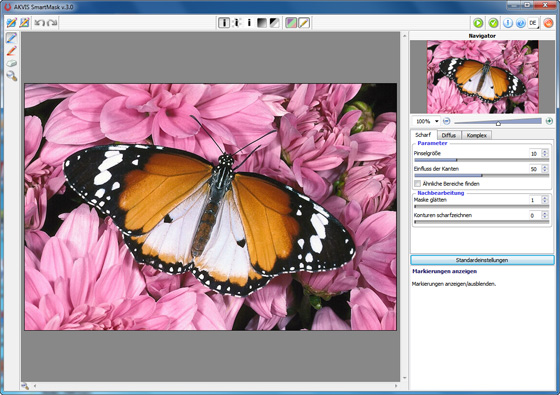The width and height of the screenshot is (560, 395).
Task: Click the 'Parameter' group label
Action: [x=432, y=143]
